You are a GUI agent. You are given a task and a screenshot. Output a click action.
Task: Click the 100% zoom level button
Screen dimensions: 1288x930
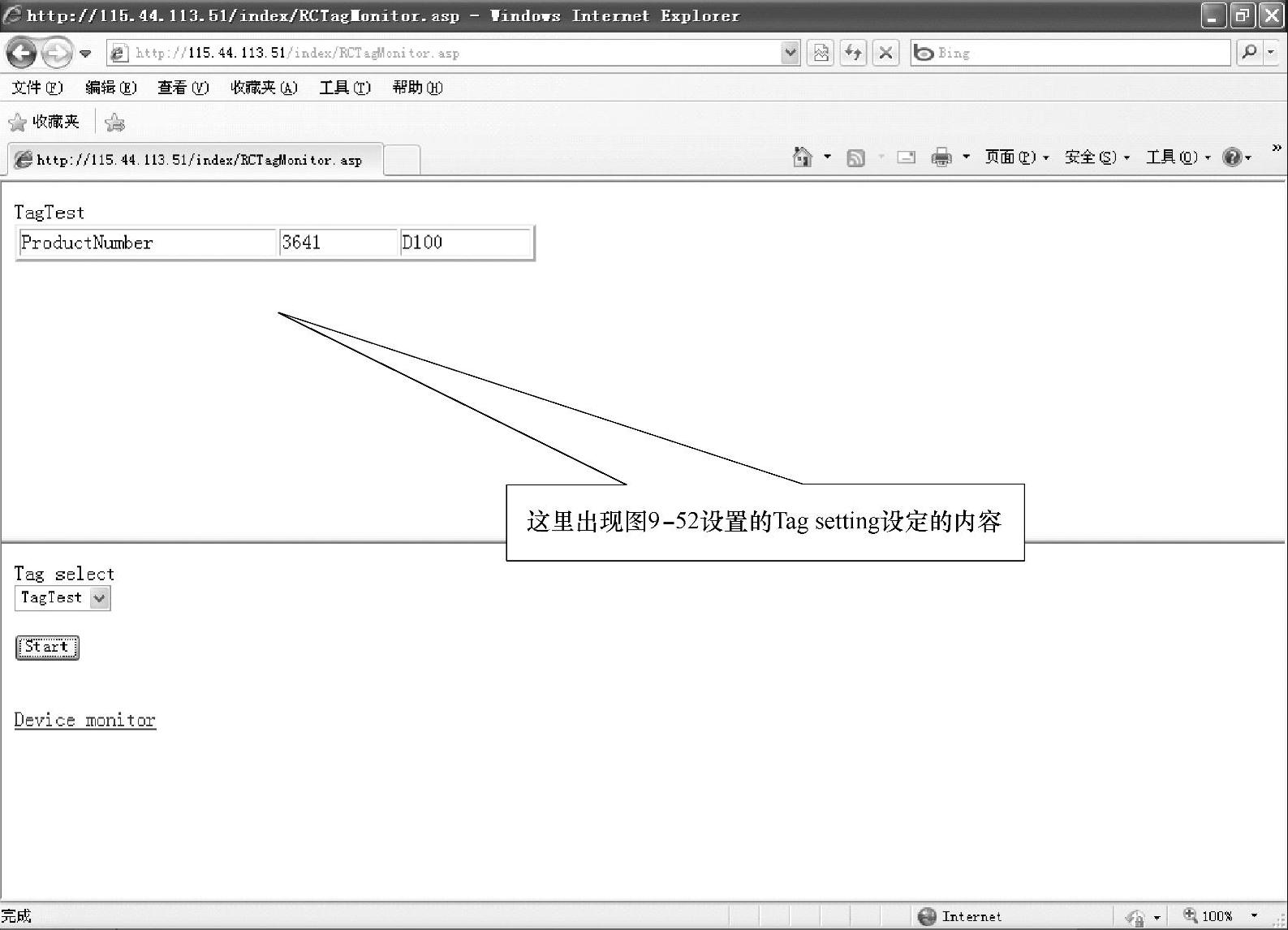pyautogui.click(x=1208, y=916)
